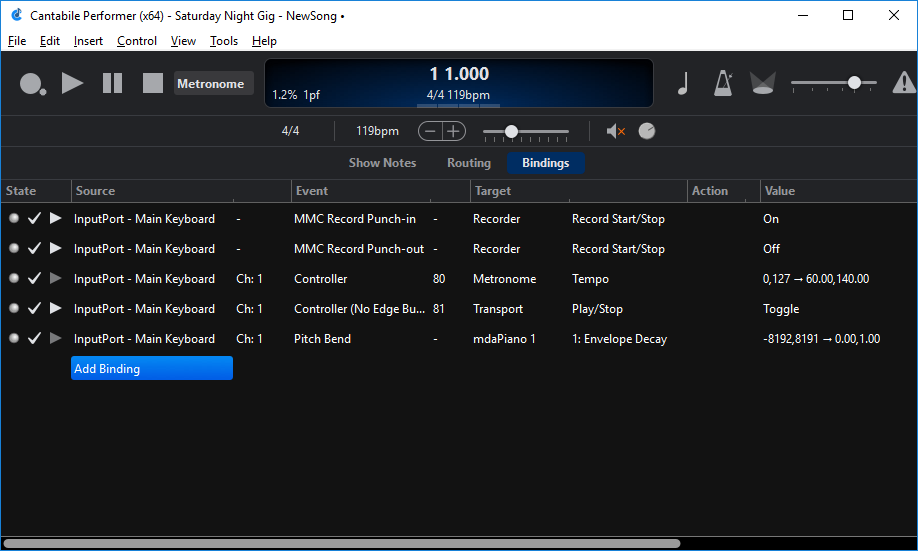Increase tempo with the plus button
This screenshot has height=551, width=918.
tap(454, 131)
